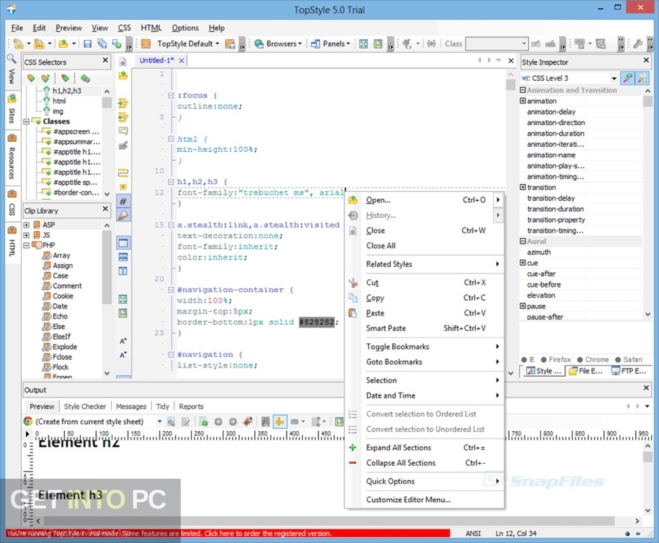659x543 pixels.
Task: Open Toggle Bookmarks submenu
Action: pyautogui.click(x=424, y=346)
